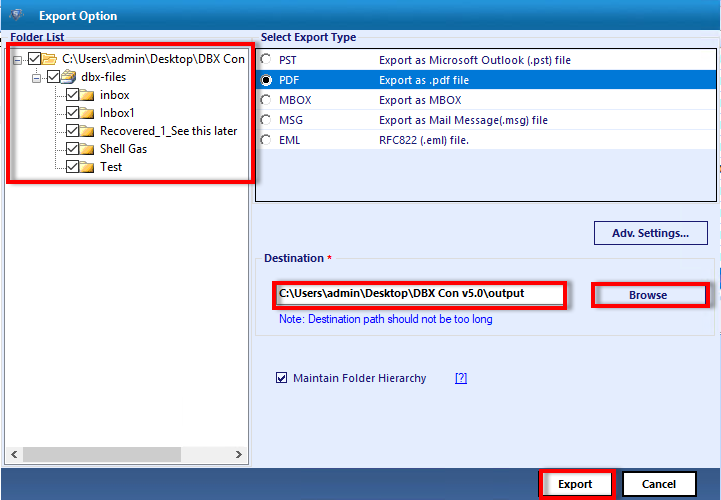The width and height of the screenshot is (721, 500).
Task: Choose the MSG Mail Message export row
Action: [486, 120]
